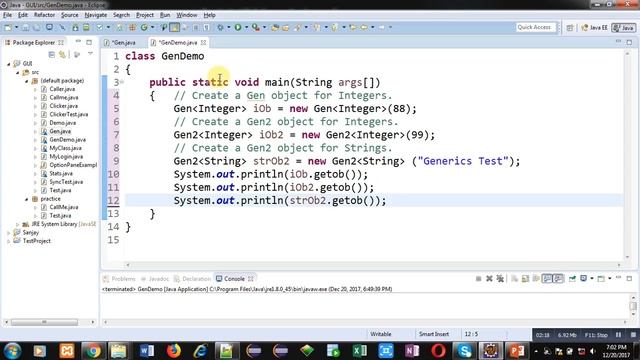Click the New Java Package icon
Image resolution: width=640 pixels, height=360 pixels.
(132, 27)
